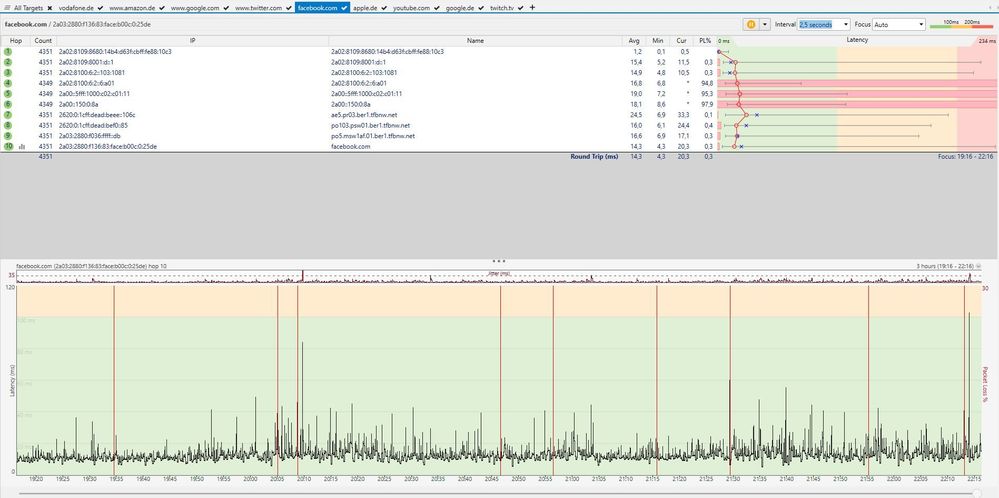
Task: Close the All Targets tab with X
Action: (51, 7)
